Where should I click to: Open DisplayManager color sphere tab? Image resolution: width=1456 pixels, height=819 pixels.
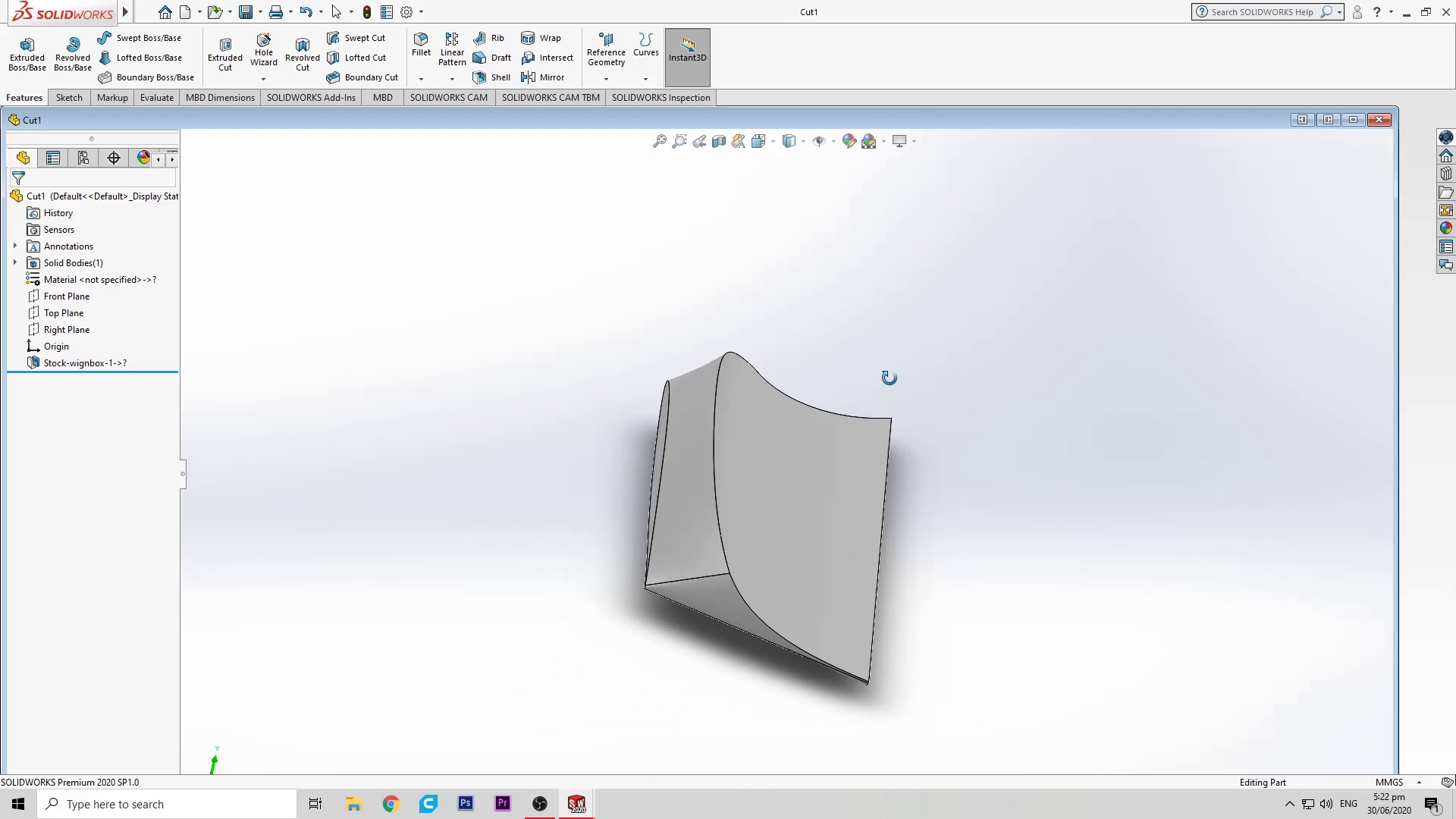click(143, 158)
